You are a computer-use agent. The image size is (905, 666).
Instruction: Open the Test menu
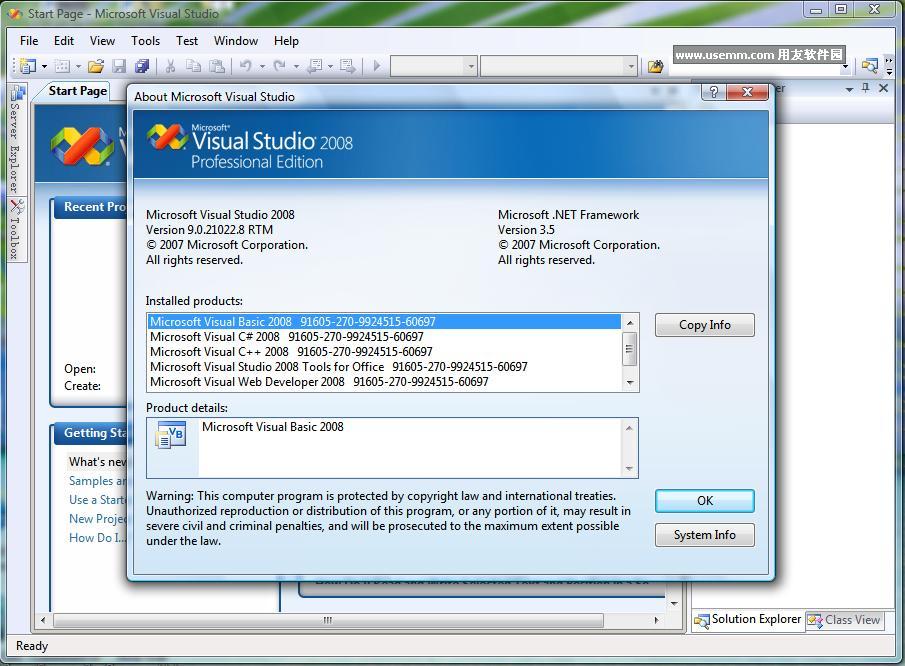(x=187, y=41)
